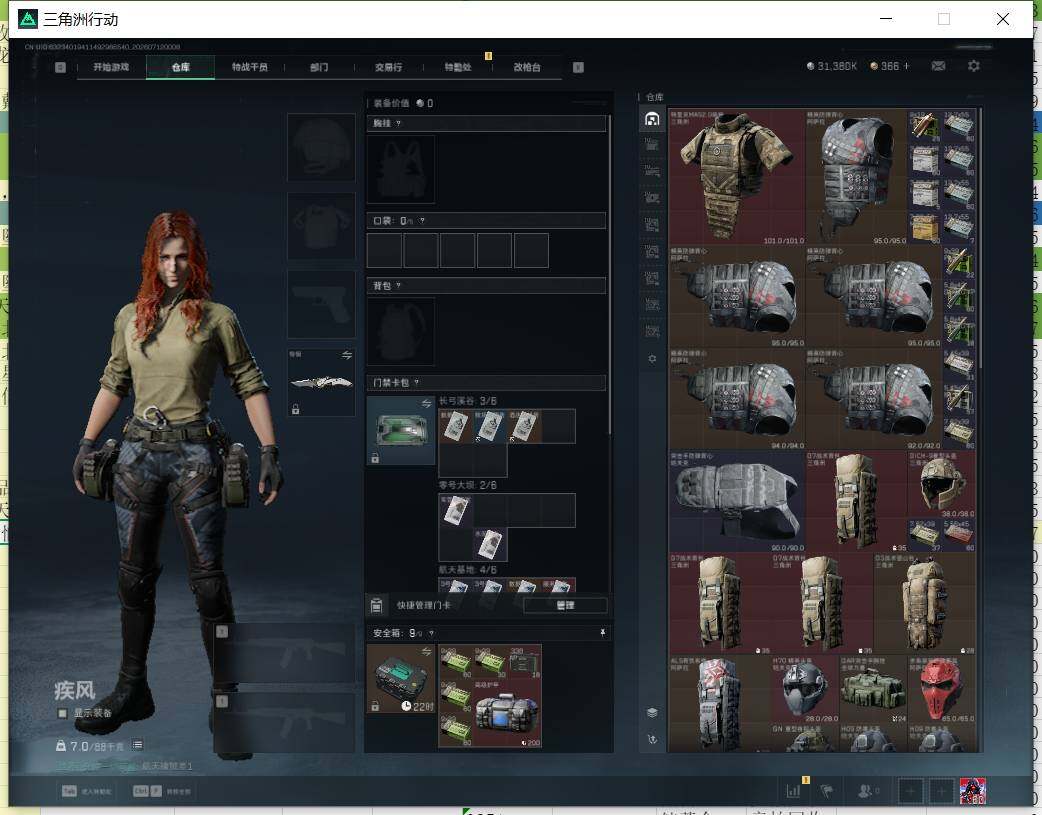Select the first primary weapon slot
Screen dimensions: 1042x815
click(284, 652)
